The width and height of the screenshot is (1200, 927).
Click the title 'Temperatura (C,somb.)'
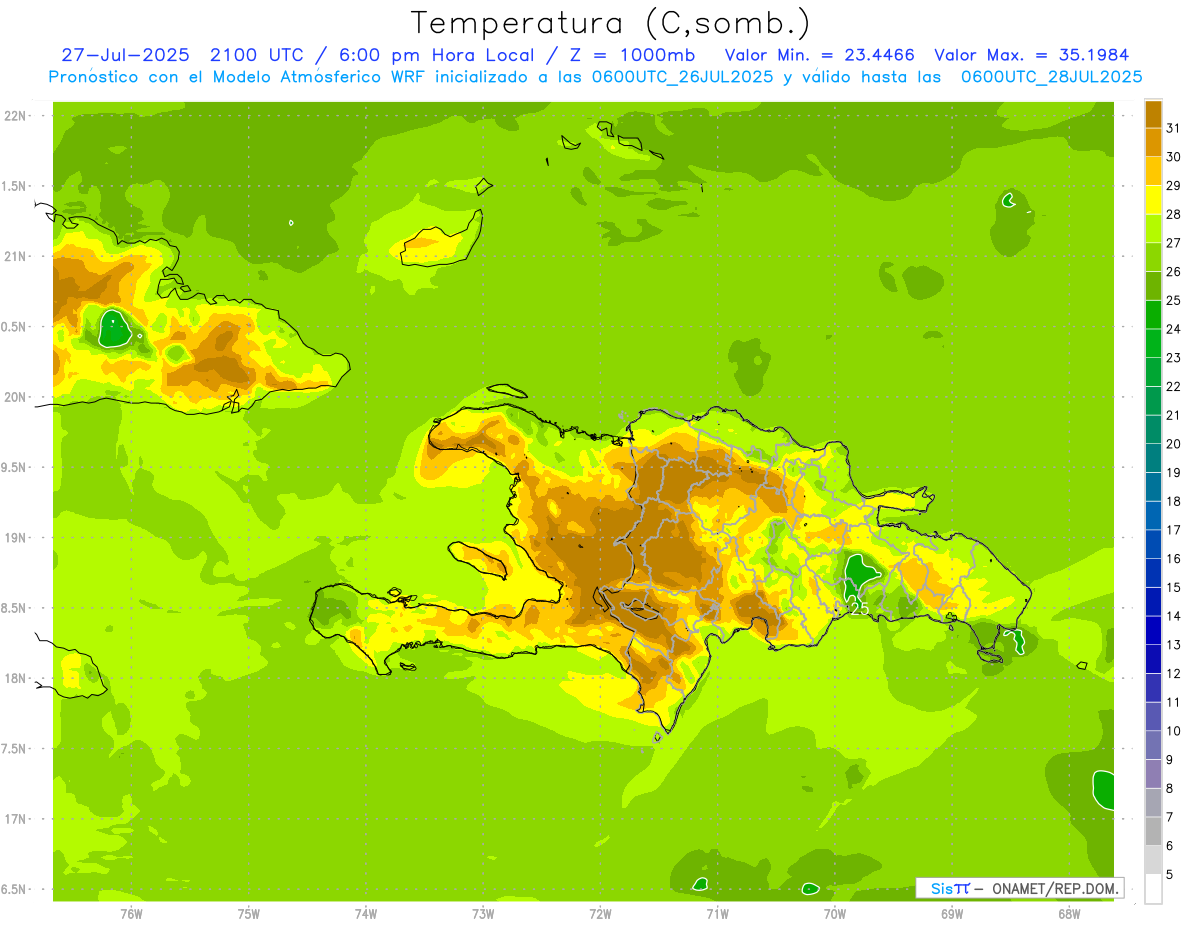tap(610, 23)
